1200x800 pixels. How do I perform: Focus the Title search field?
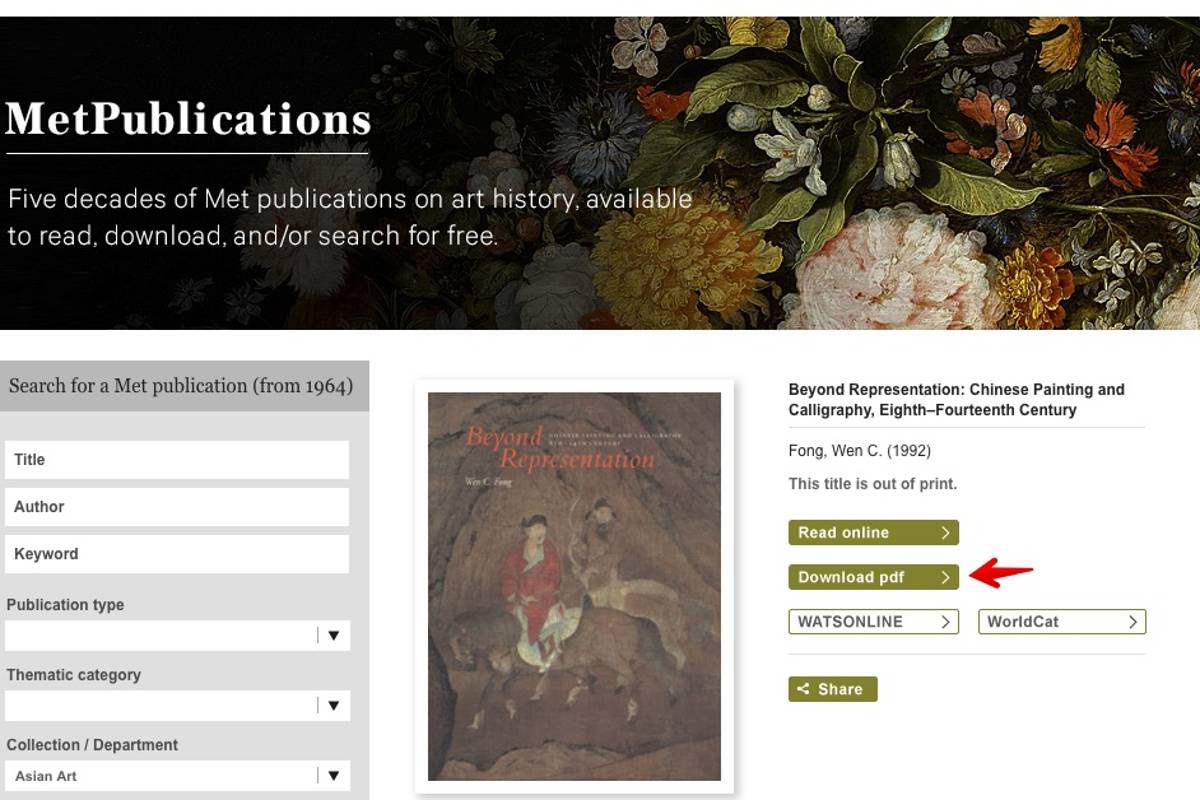click(177, 460)
